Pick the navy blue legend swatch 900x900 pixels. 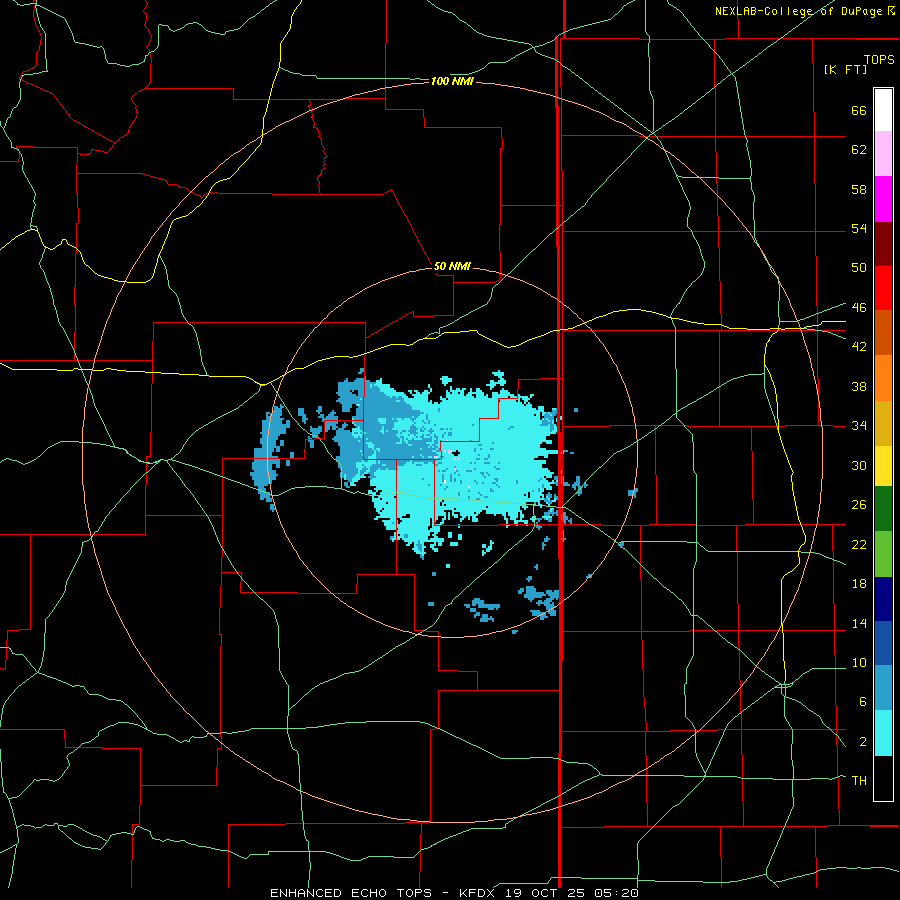(x=883, y=599)
